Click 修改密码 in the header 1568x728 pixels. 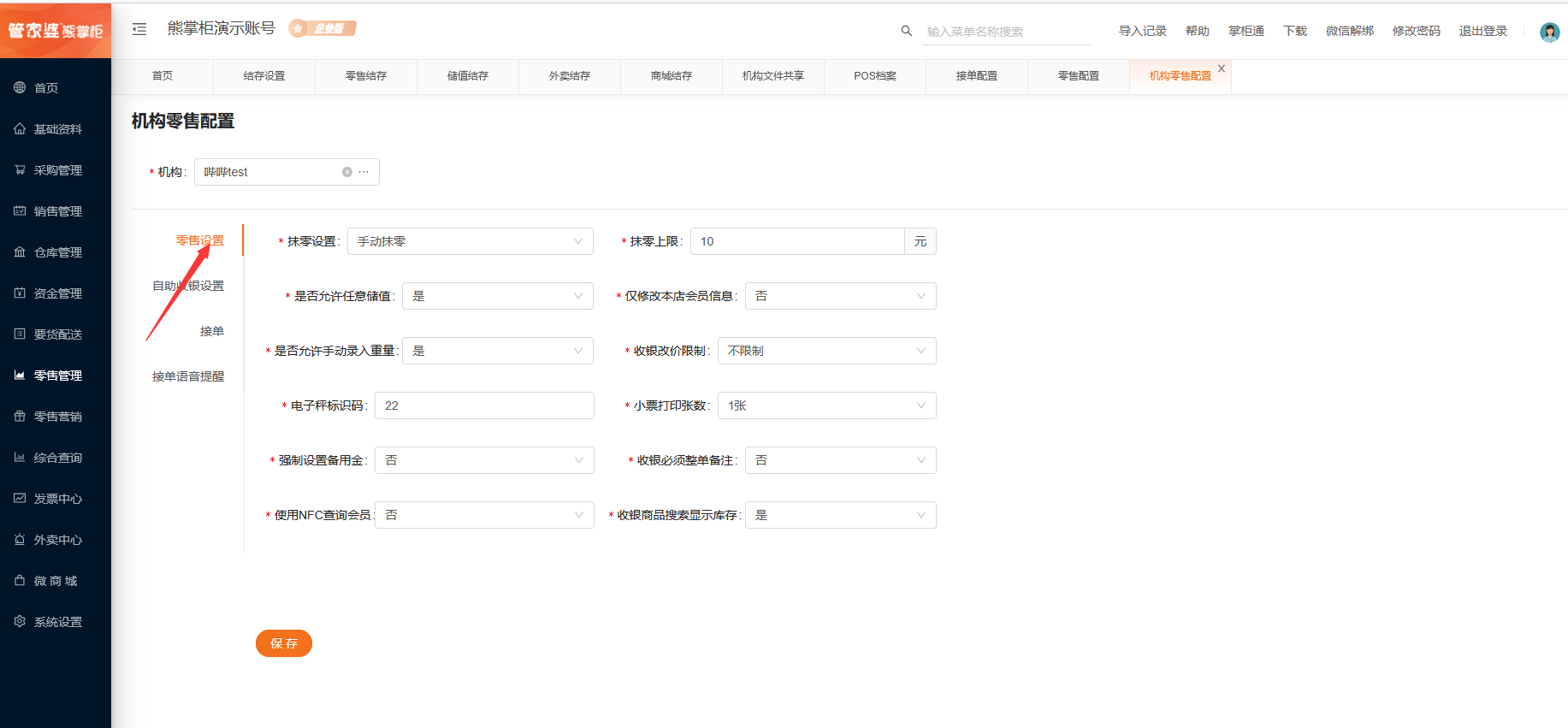tap(1417, 31)
